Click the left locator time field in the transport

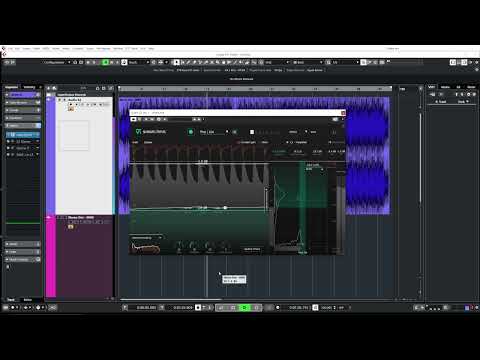(146, 308)
